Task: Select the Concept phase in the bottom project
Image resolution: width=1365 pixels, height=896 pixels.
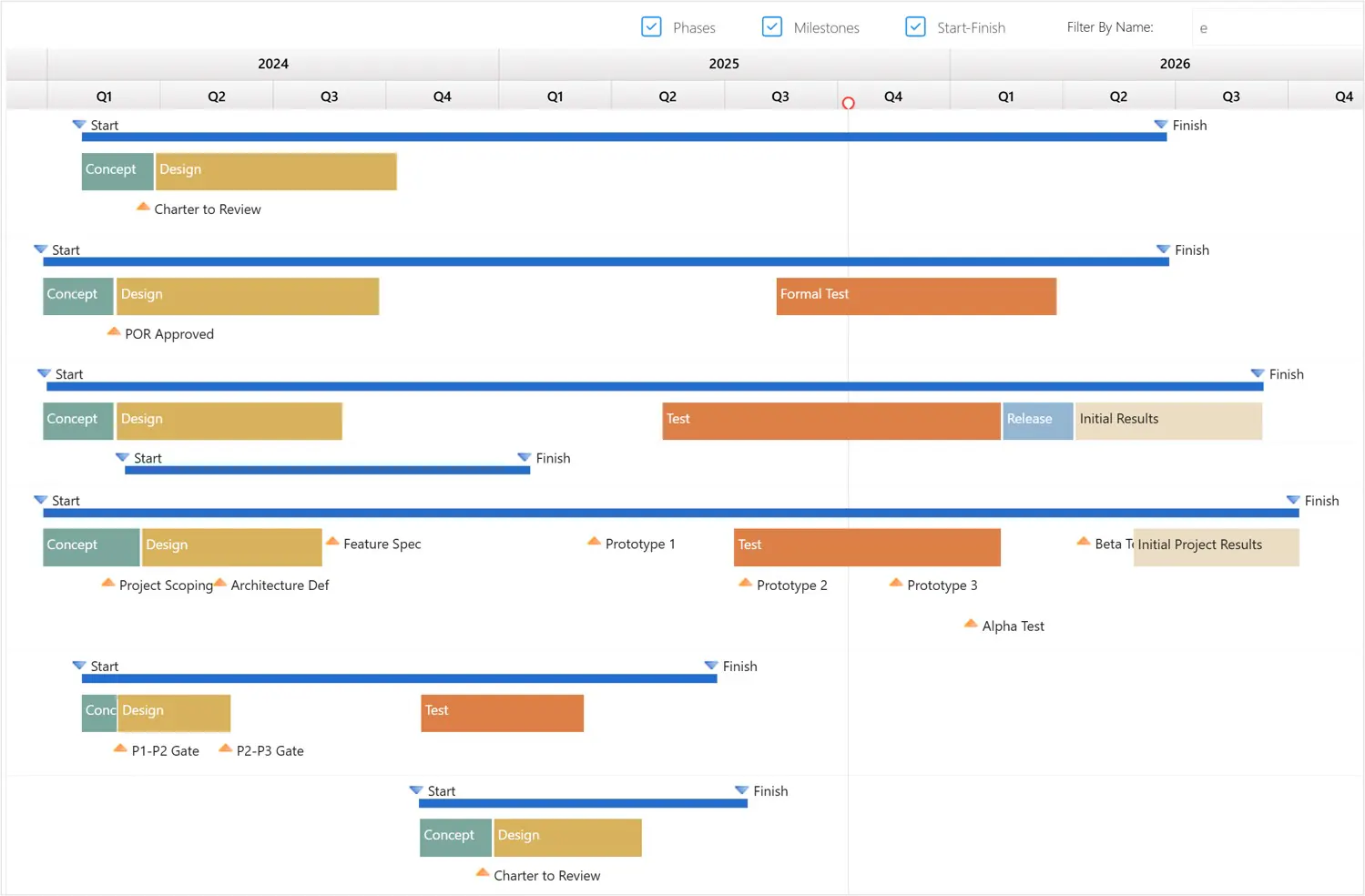Action: coord(456,838)
